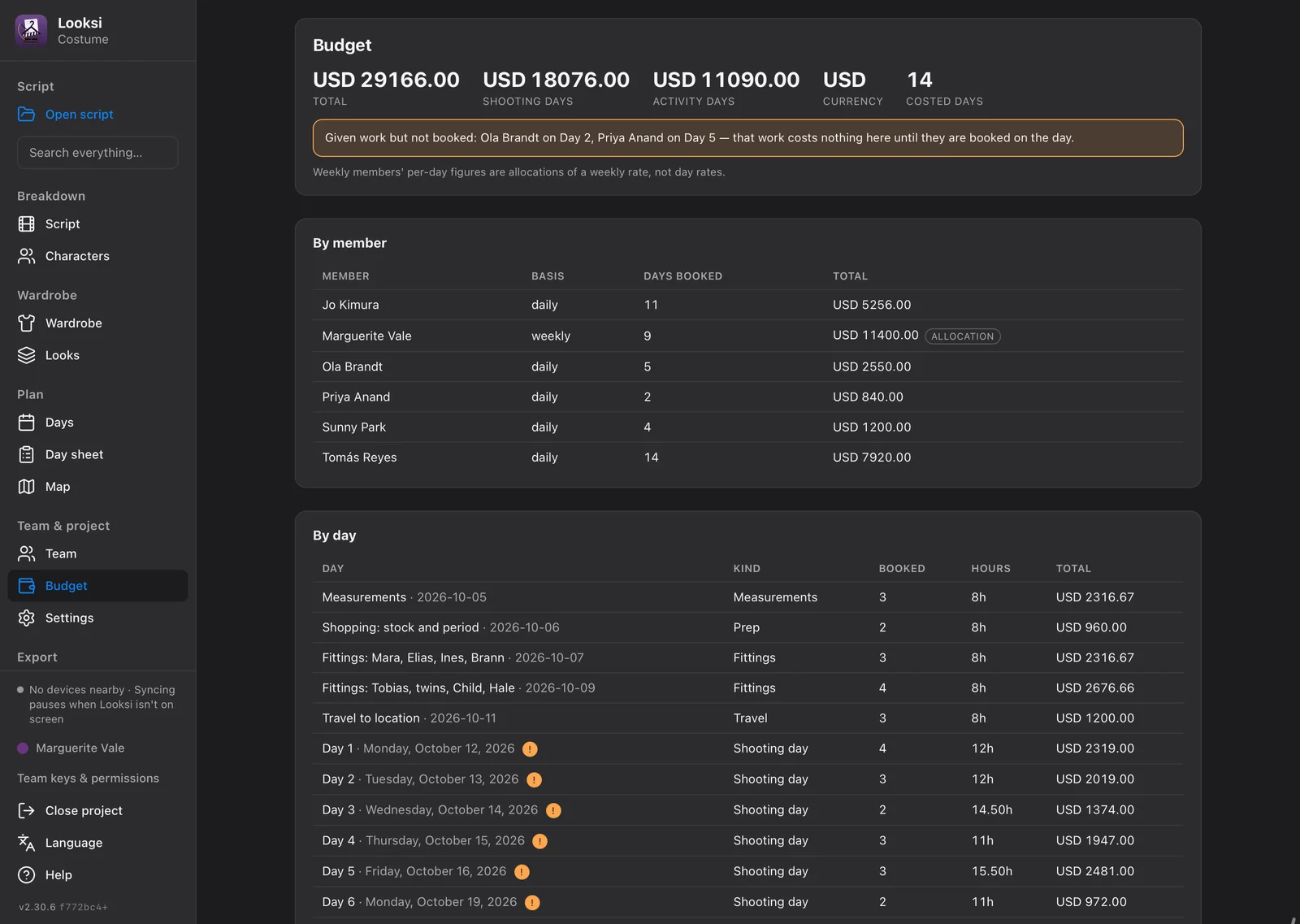Click the Team people icon
Image resolution: width=1300 pixels, height=924 pixels.
27,553
